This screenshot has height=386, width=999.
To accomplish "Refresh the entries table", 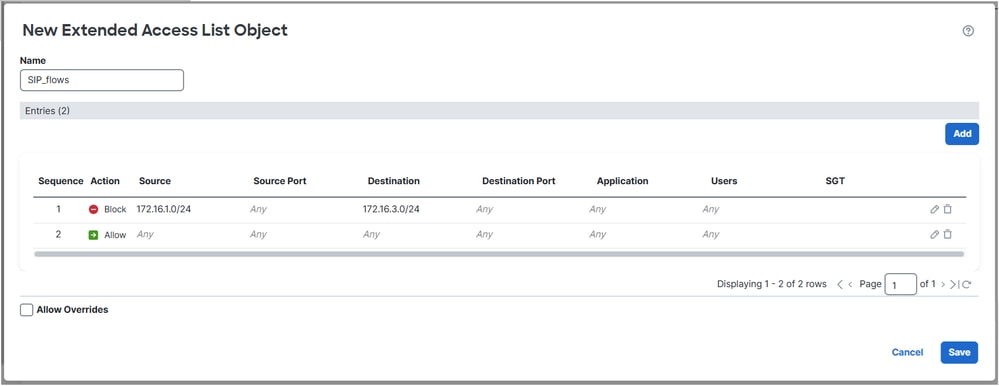I will pos(967,285).
